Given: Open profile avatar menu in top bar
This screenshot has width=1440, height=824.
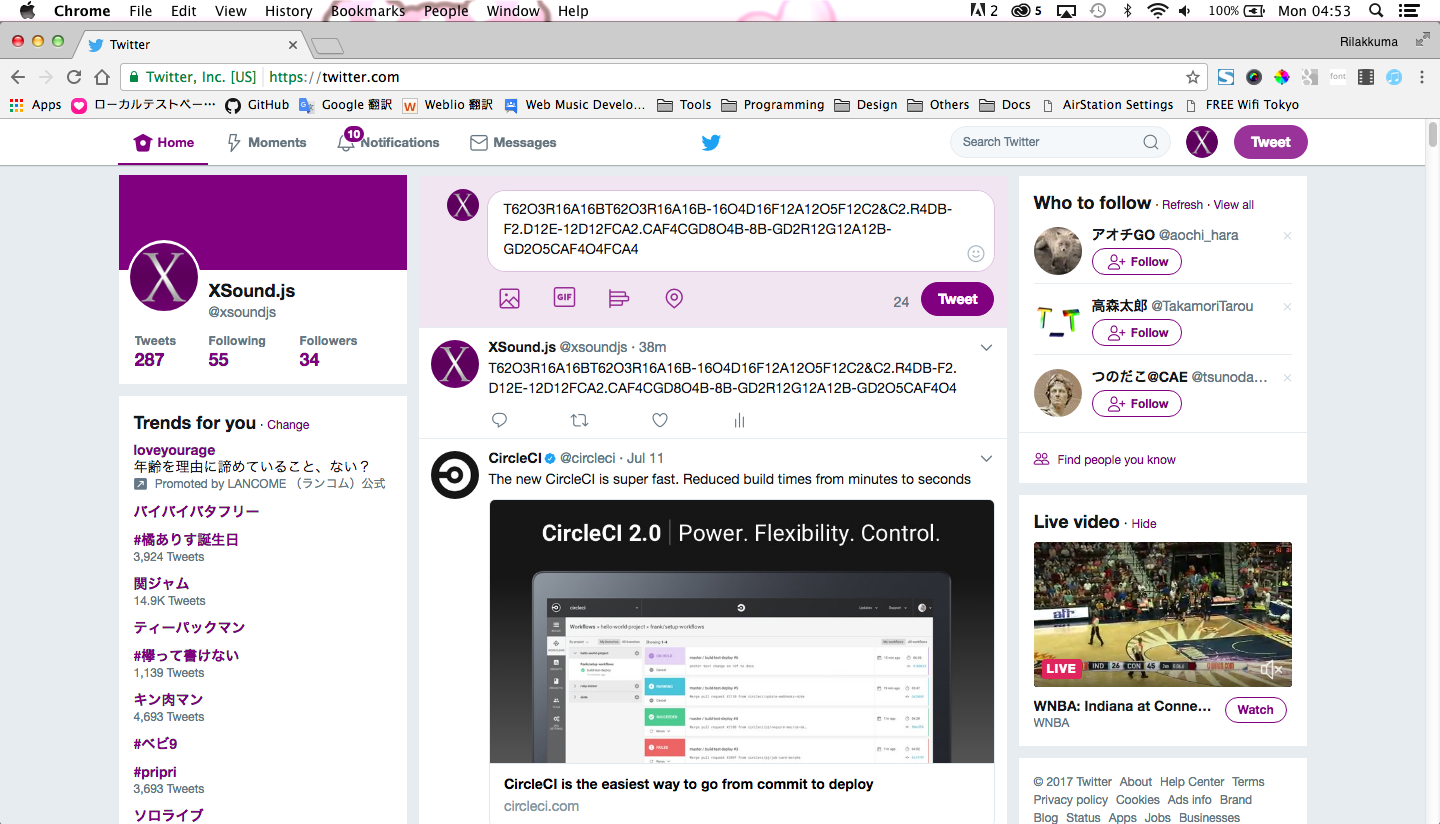Looking at the screenshot, I should [1202, 142].
